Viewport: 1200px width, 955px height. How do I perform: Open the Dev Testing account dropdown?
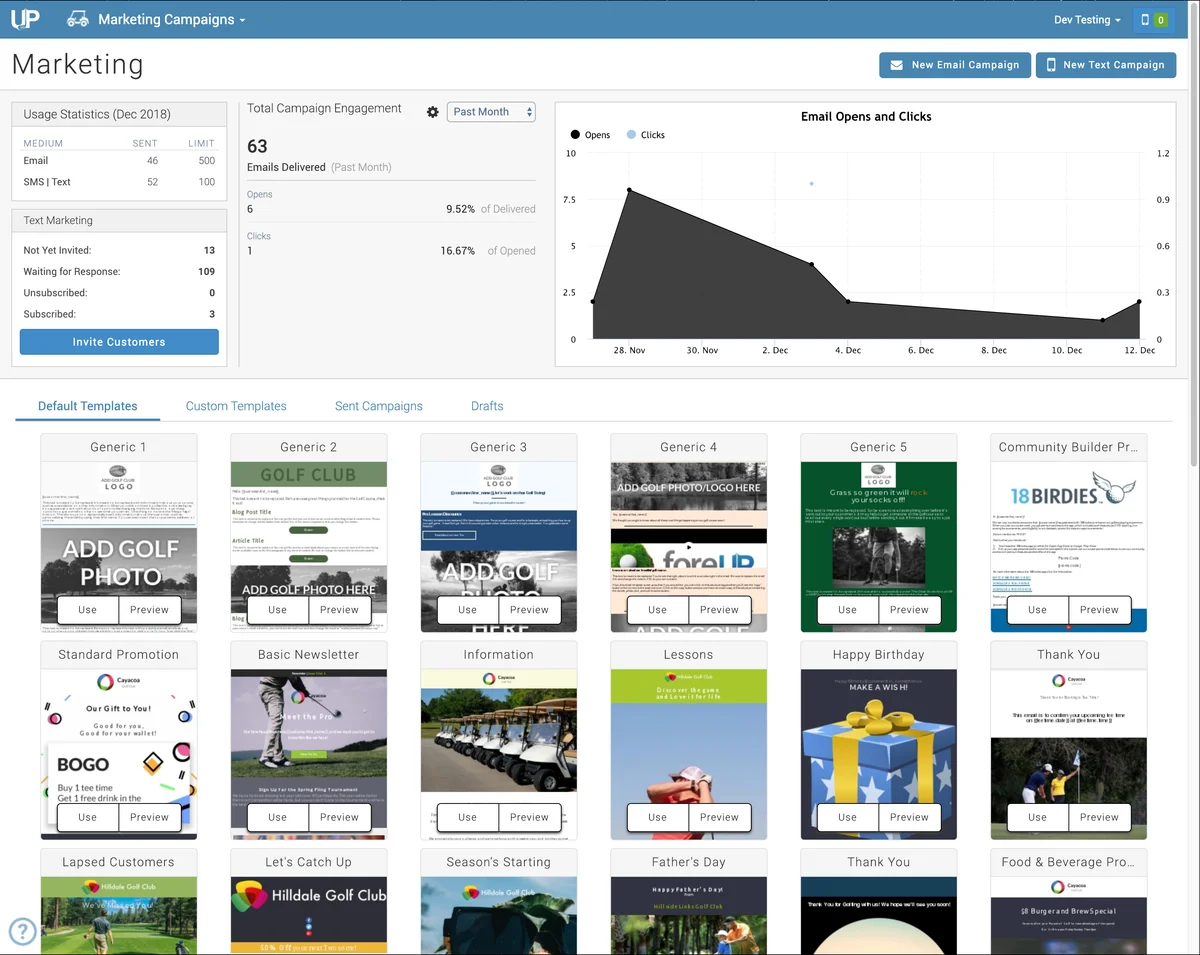click(1087, 19)
